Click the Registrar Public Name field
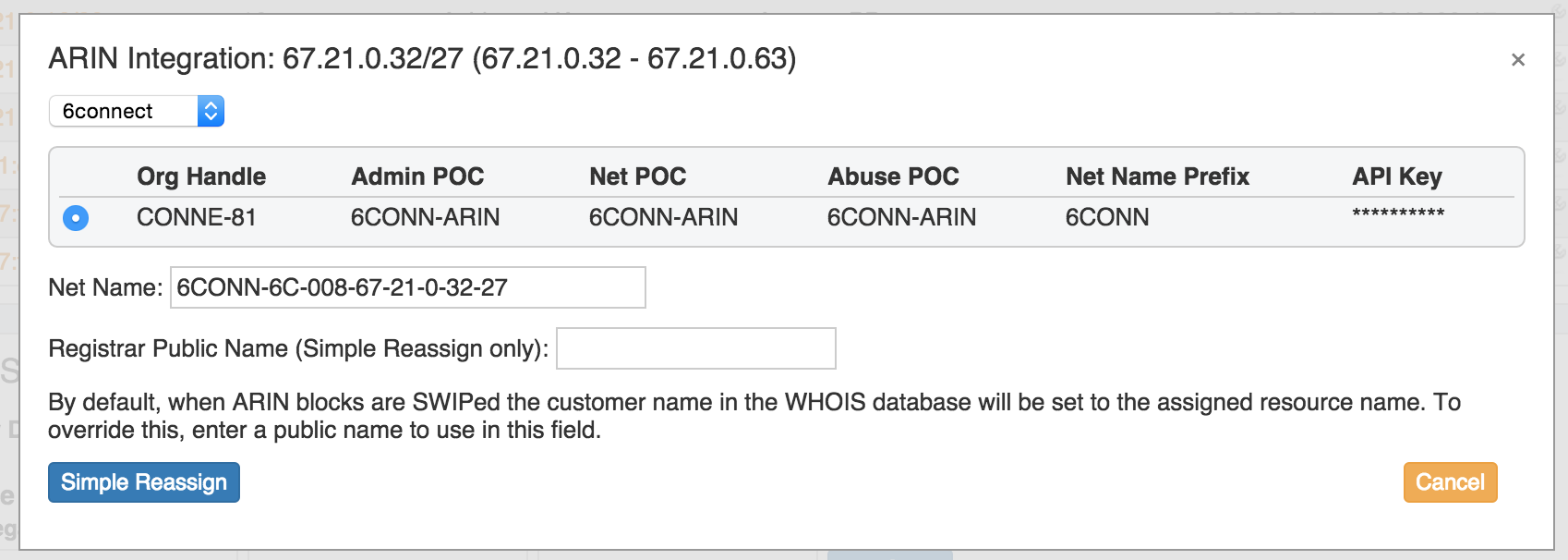Image resolution: width=1568 pixels, height=560 pixels. [x=695, y=348]
